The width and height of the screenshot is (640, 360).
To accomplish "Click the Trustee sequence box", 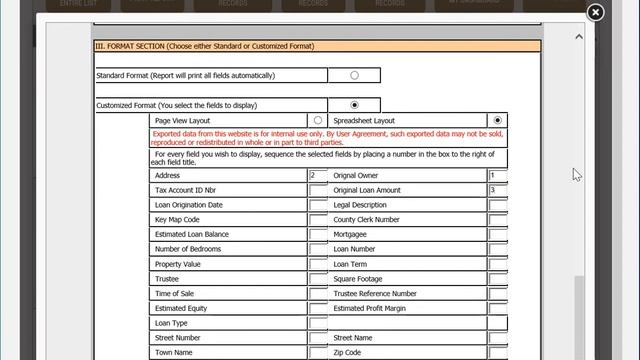I will point(318,279).
